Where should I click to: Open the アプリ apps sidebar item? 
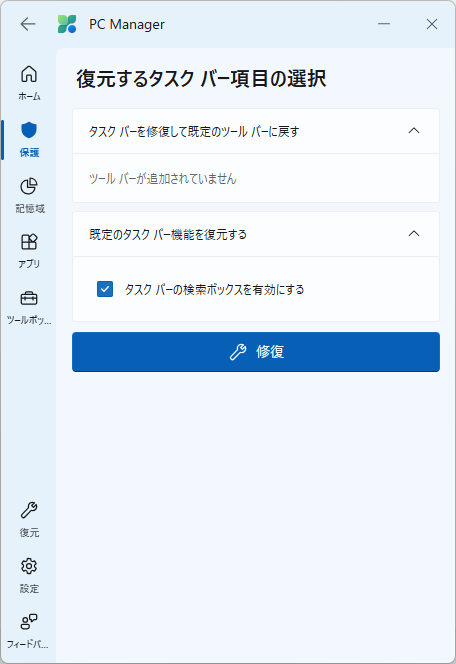pyautogui.click(x=29, y=251)
